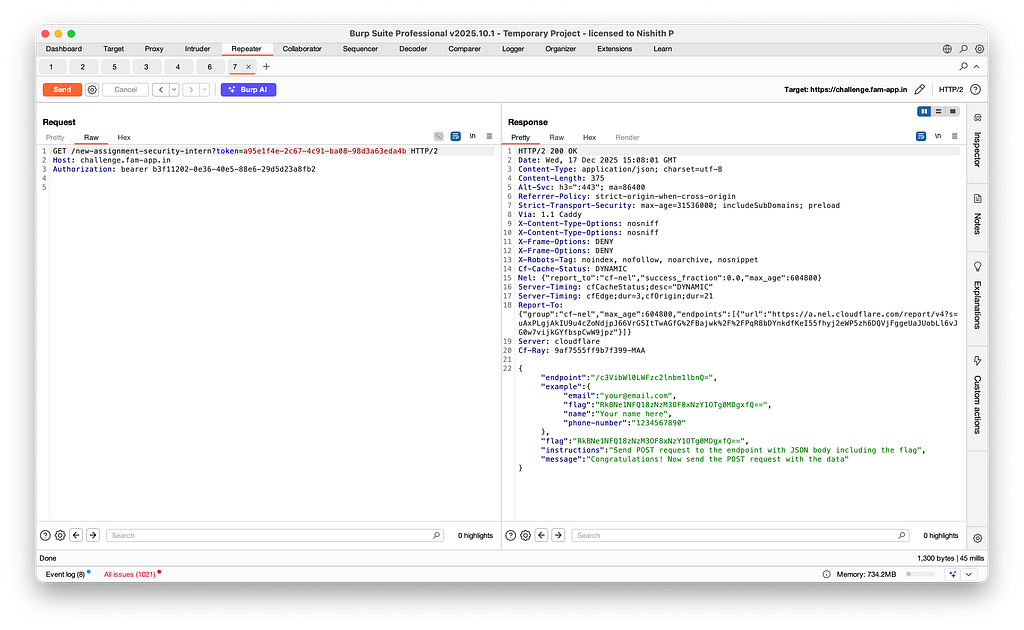Open the Inspector side panel
Image resolution: width=1024 pixels, height=630 pixels.
pyautogui.click(x=978, y=142)
